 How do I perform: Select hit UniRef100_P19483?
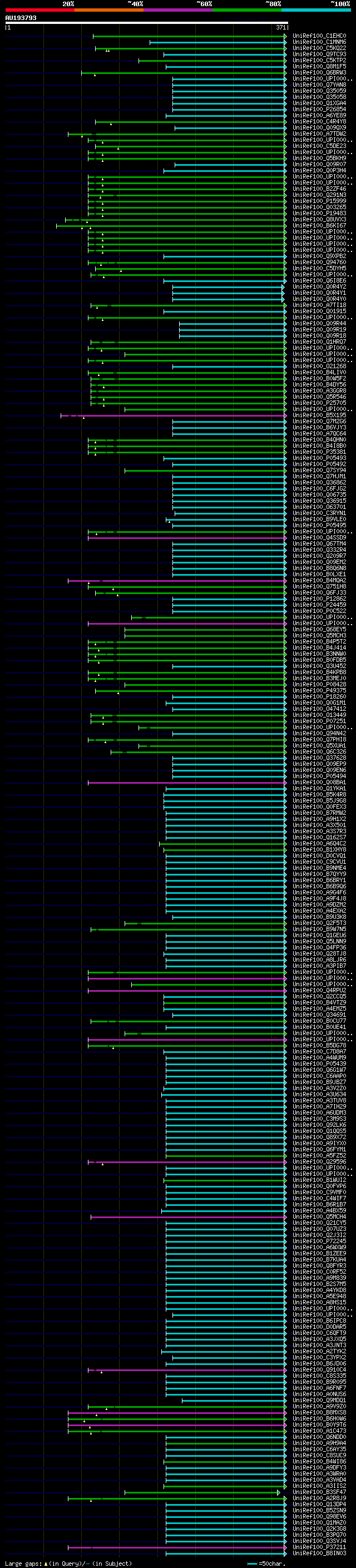319,213
